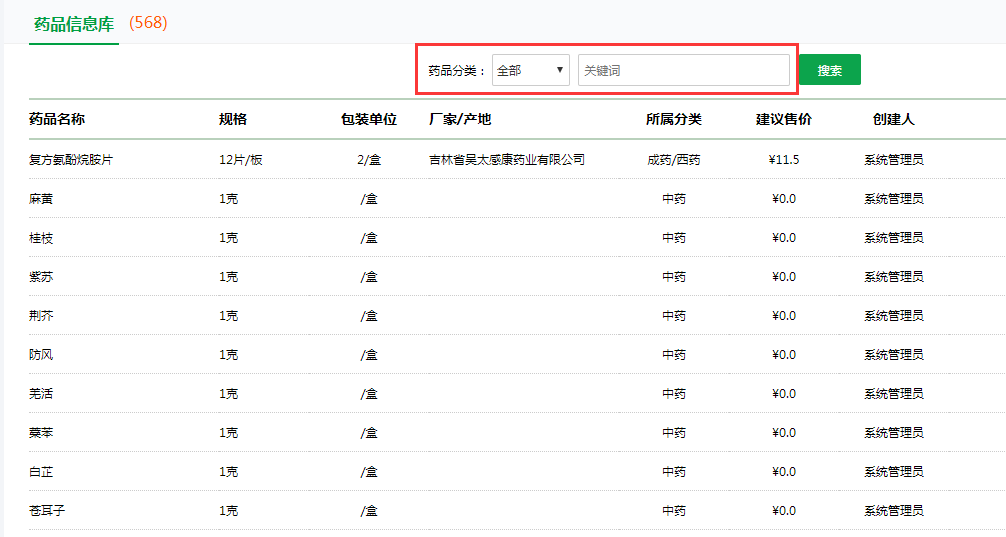Select the 麻黄 drug entry
1006x537 pixels.
pos(41,199)
